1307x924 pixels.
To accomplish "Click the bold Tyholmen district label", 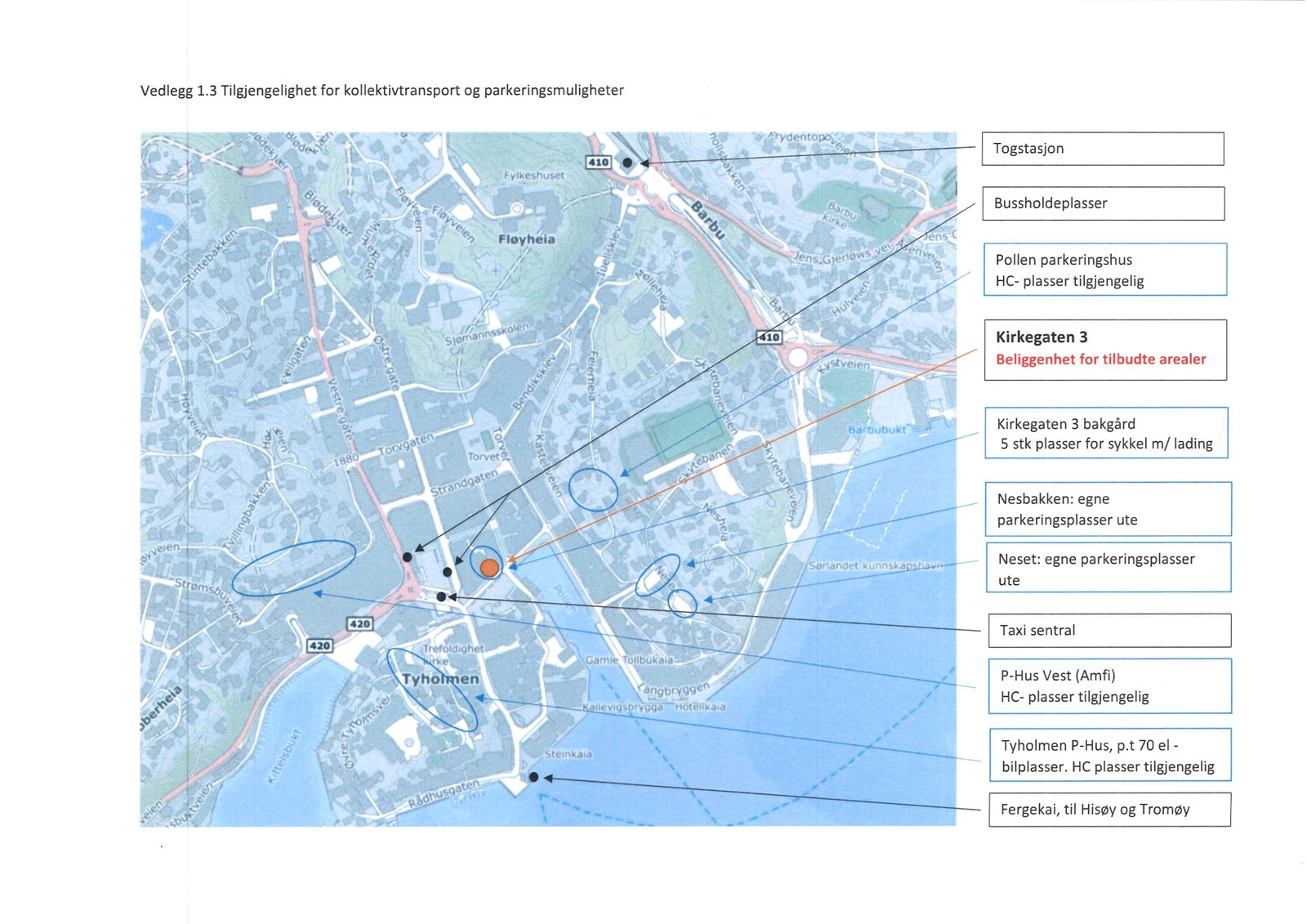I will coord(440,679).
